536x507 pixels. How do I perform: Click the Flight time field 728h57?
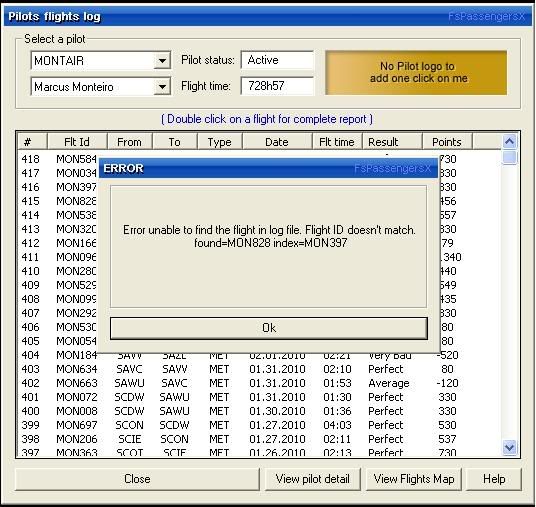pos(277,85)
